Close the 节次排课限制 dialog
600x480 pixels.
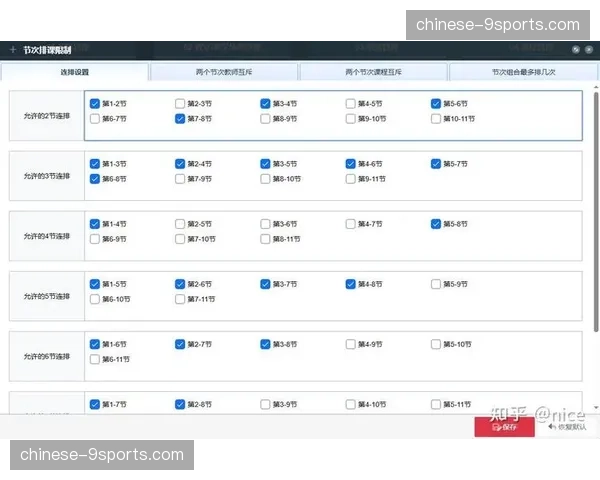(x=591, y=49)
